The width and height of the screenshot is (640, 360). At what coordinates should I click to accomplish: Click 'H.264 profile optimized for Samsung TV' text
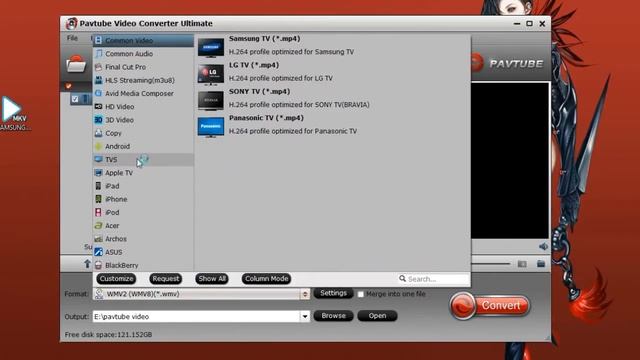[x=291, y=52]
